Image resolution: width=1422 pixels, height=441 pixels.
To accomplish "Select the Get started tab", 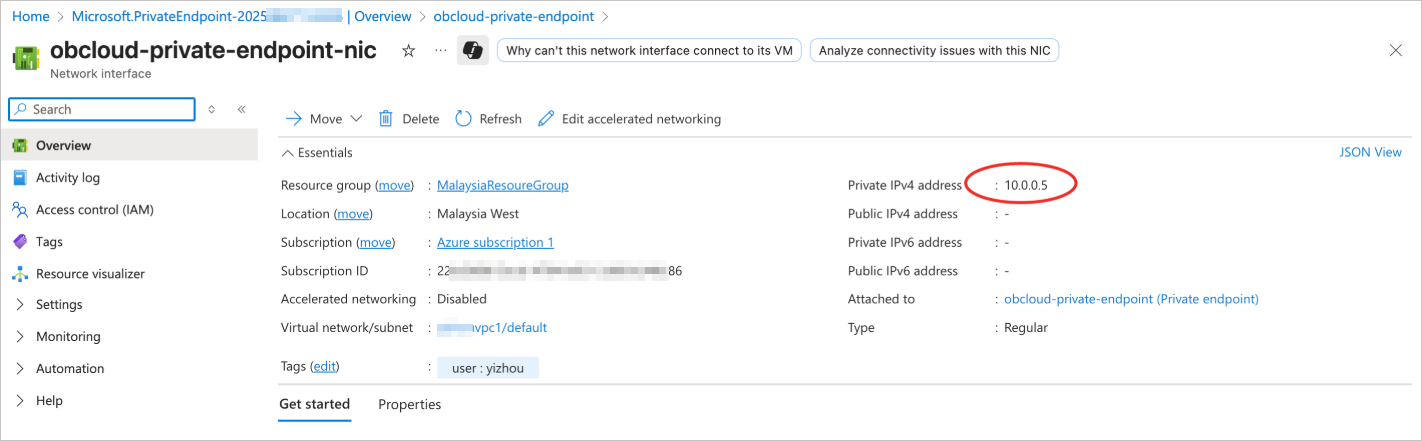I will [314, 405].
